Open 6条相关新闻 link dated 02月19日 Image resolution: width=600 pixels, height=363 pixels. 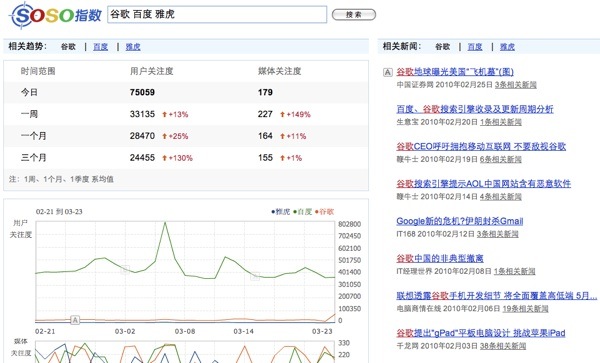coord(501,159)
